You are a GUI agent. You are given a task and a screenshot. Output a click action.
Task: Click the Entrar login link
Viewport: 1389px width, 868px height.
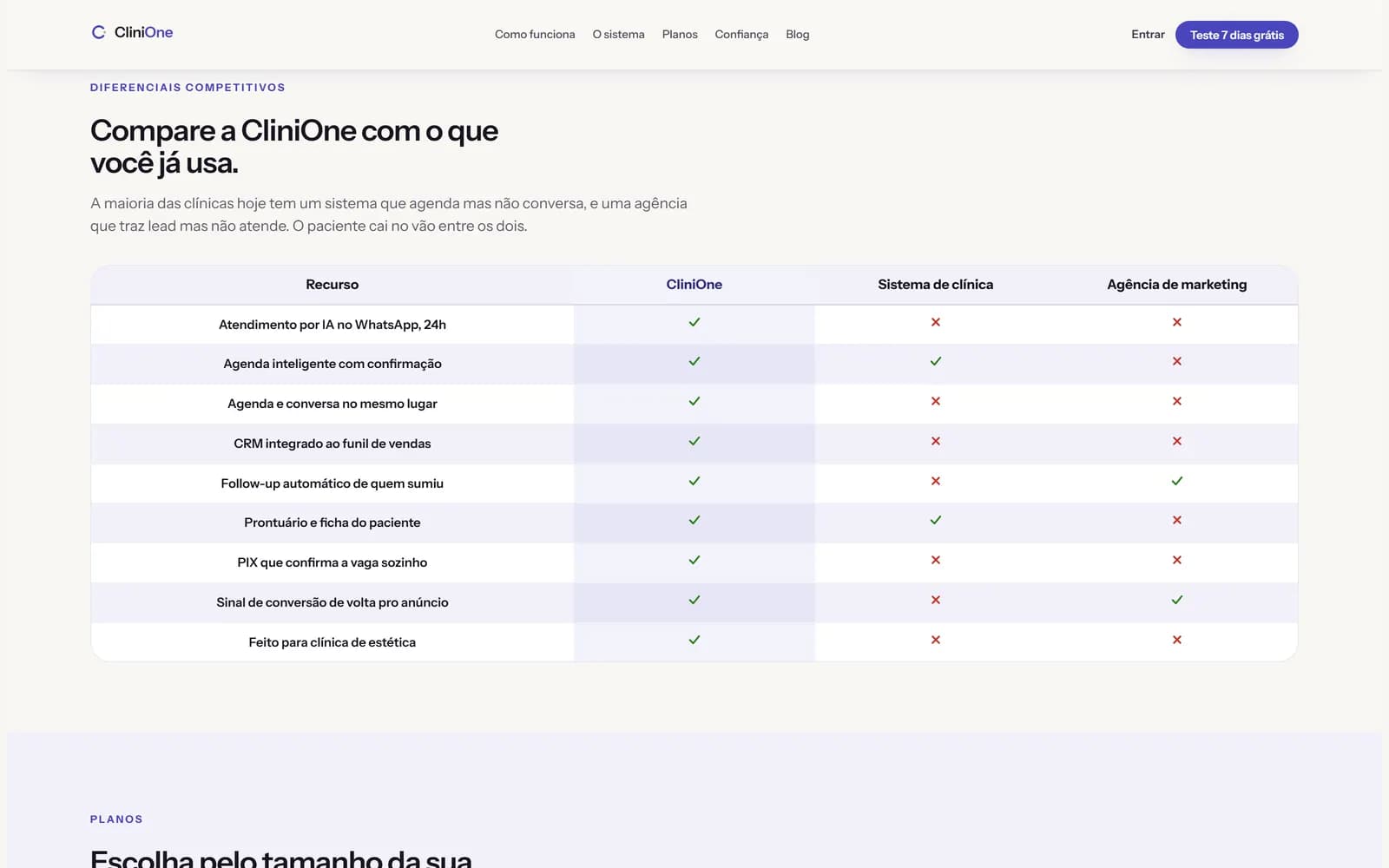point(1148,35)
